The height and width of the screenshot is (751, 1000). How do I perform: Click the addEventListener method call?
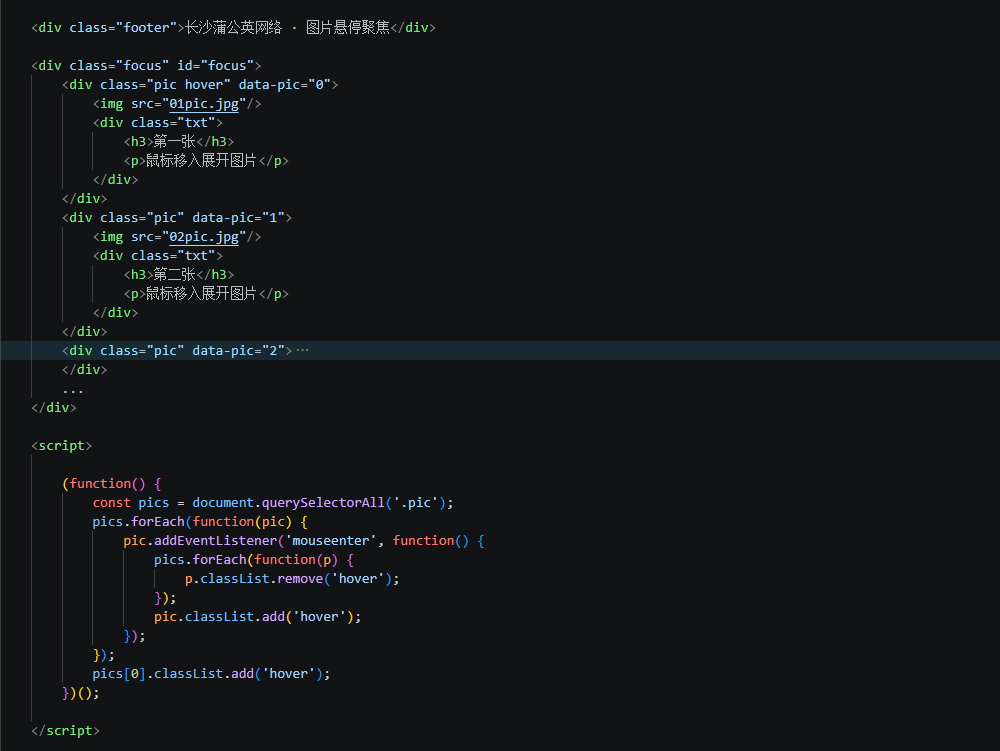point(216,541)
